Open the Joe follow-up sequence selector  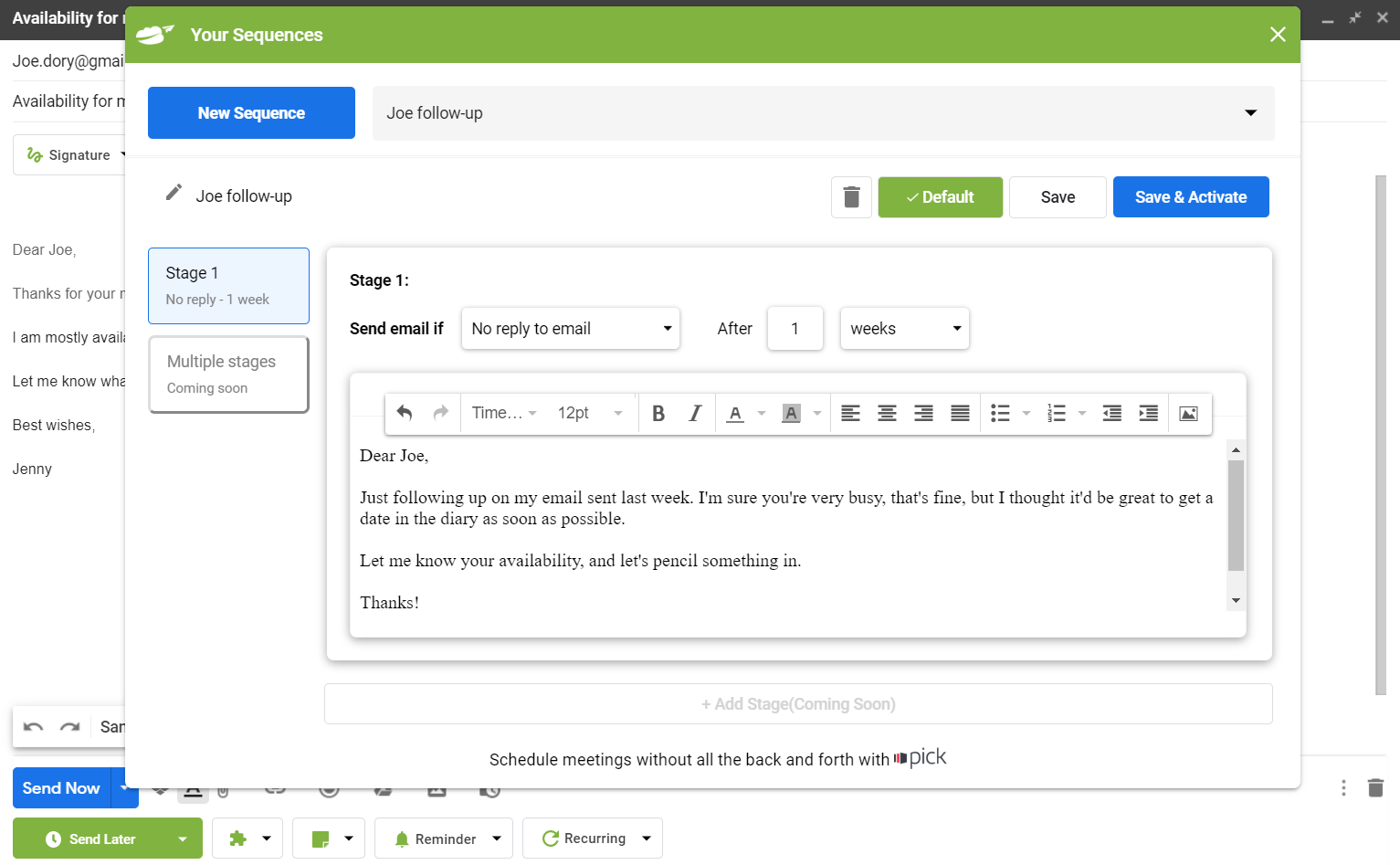coord(824,113)
